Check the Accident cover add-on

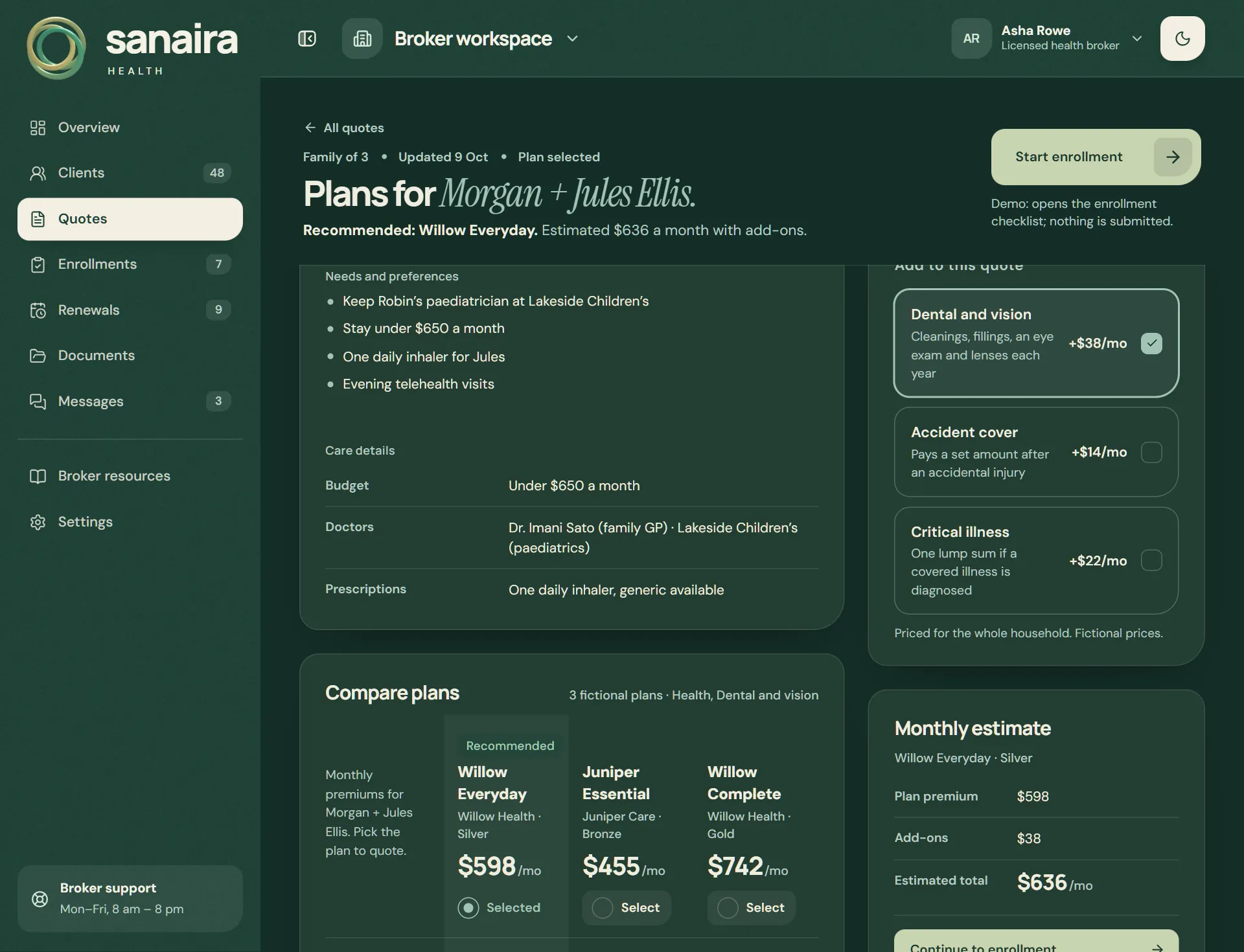coord(1151,452)
